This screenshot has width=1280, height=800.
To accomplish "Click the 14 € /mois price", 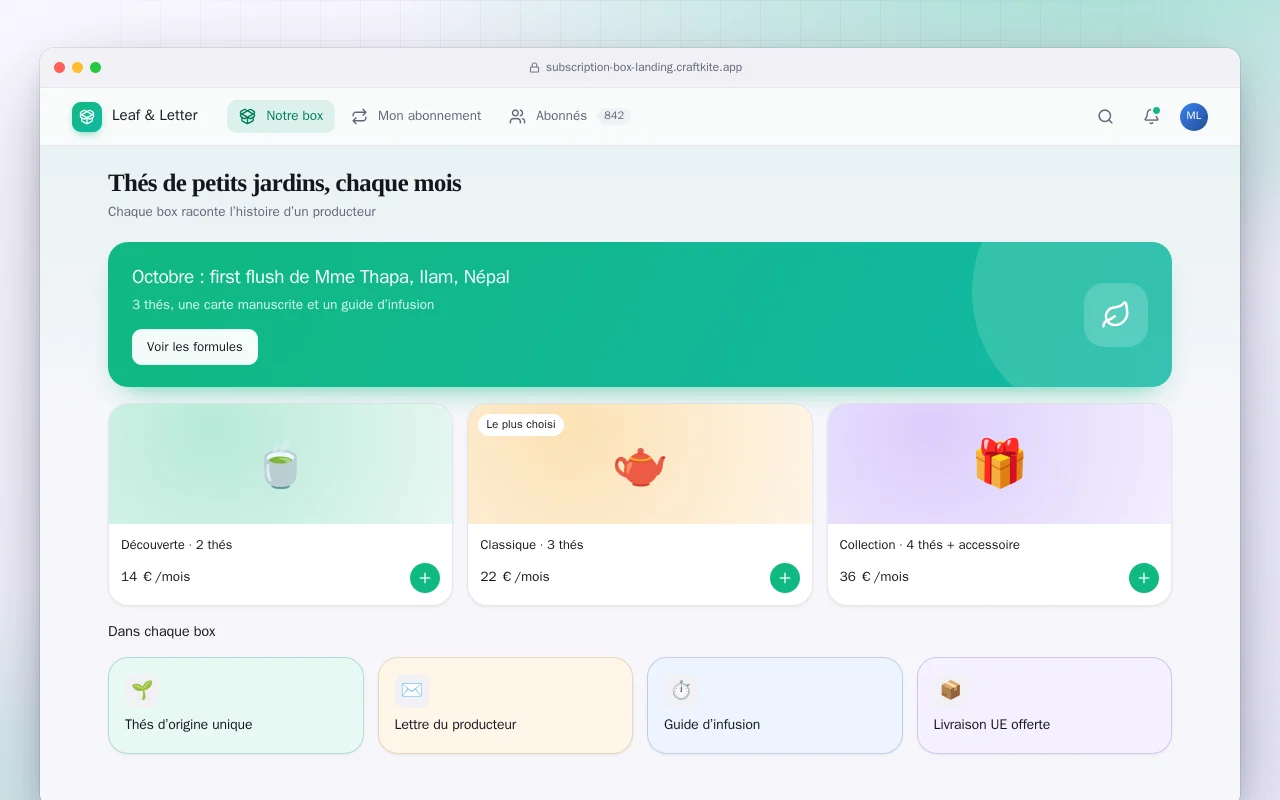I will pyautogui.click(x=156, y=577).
